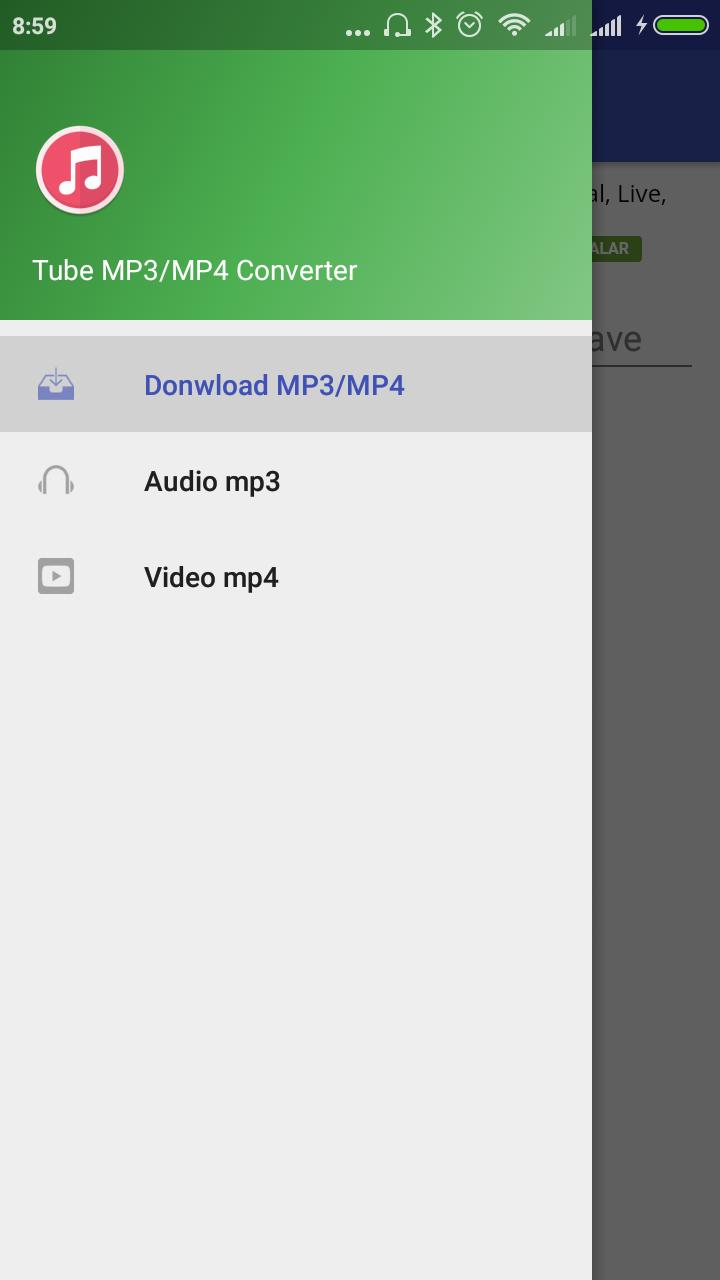Tap the battery indicator icon
Screen dimensions: 720x1280
681,25
